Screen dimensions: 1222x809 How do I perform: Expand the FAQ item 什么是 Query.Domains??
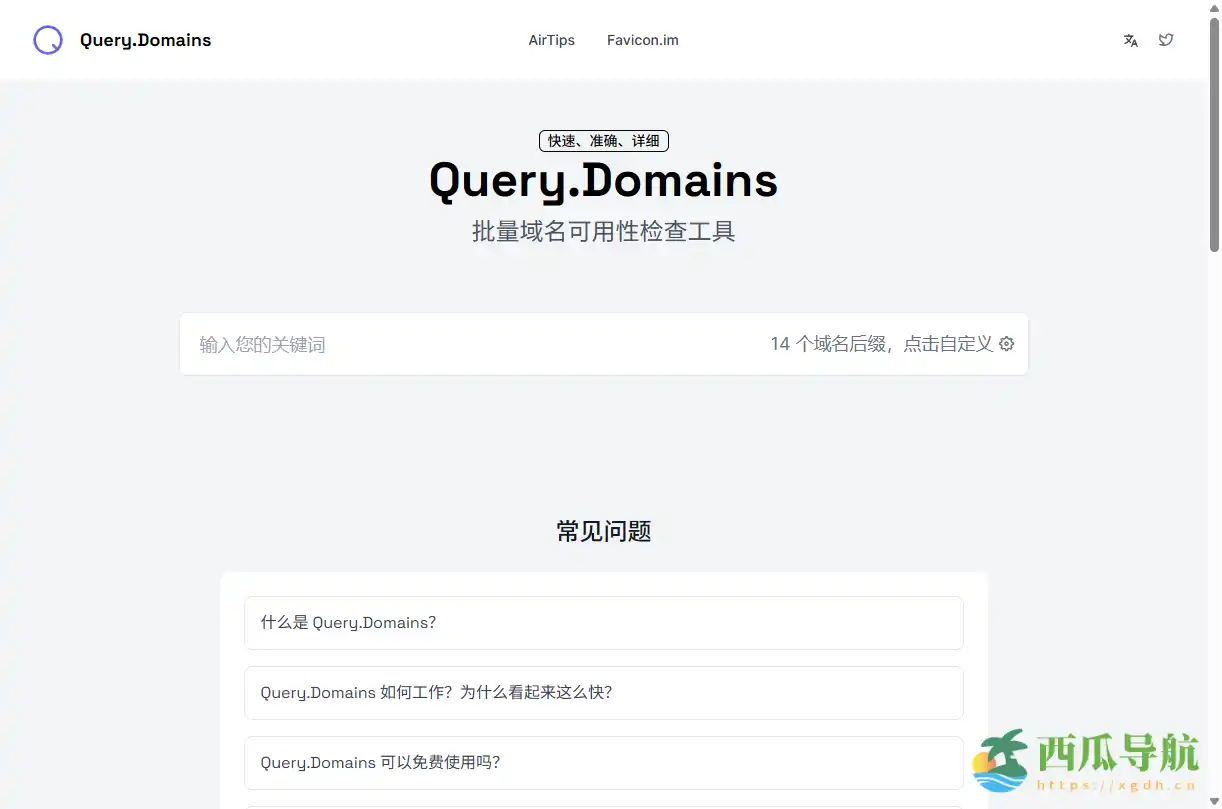point(603,622)
